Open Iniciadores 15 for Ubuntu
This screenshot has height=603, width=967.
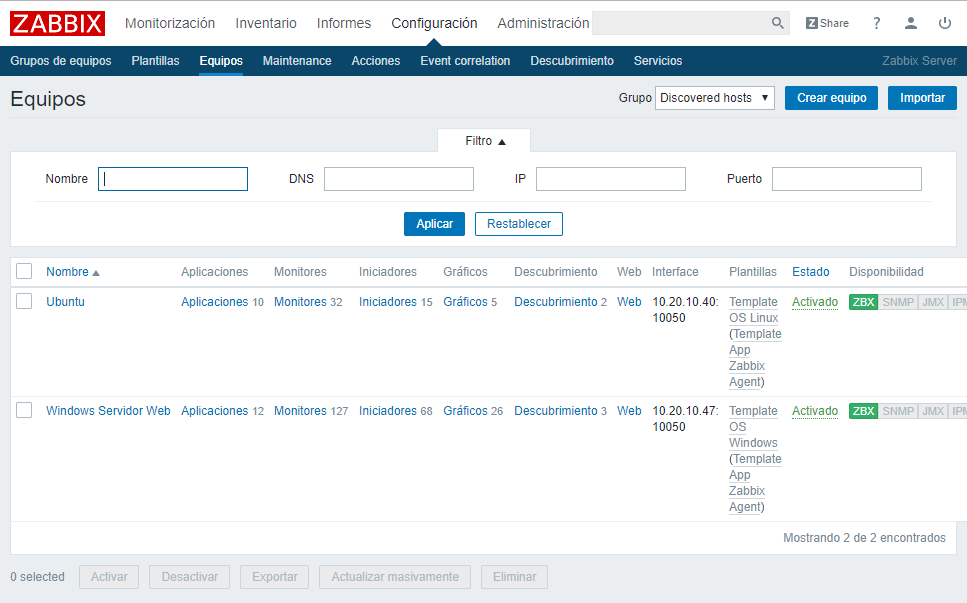[388, 302]
